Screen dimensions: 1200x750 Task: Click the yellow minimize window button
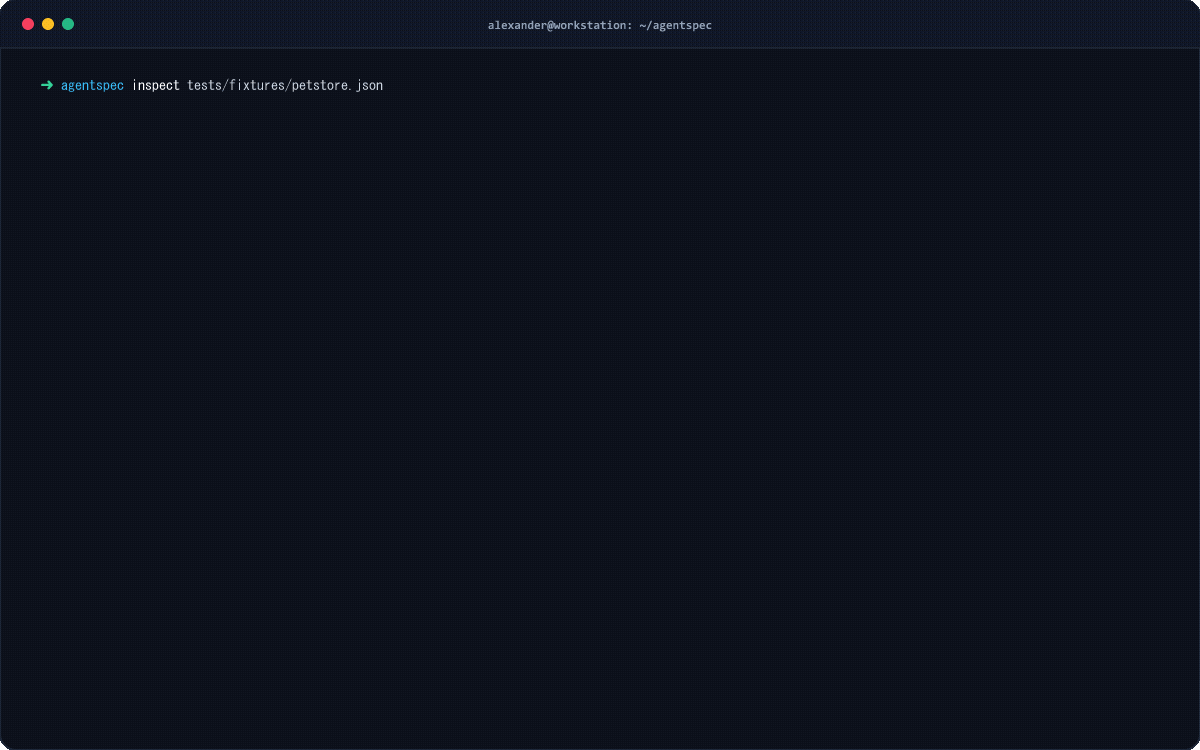click(x=48, y=24)
